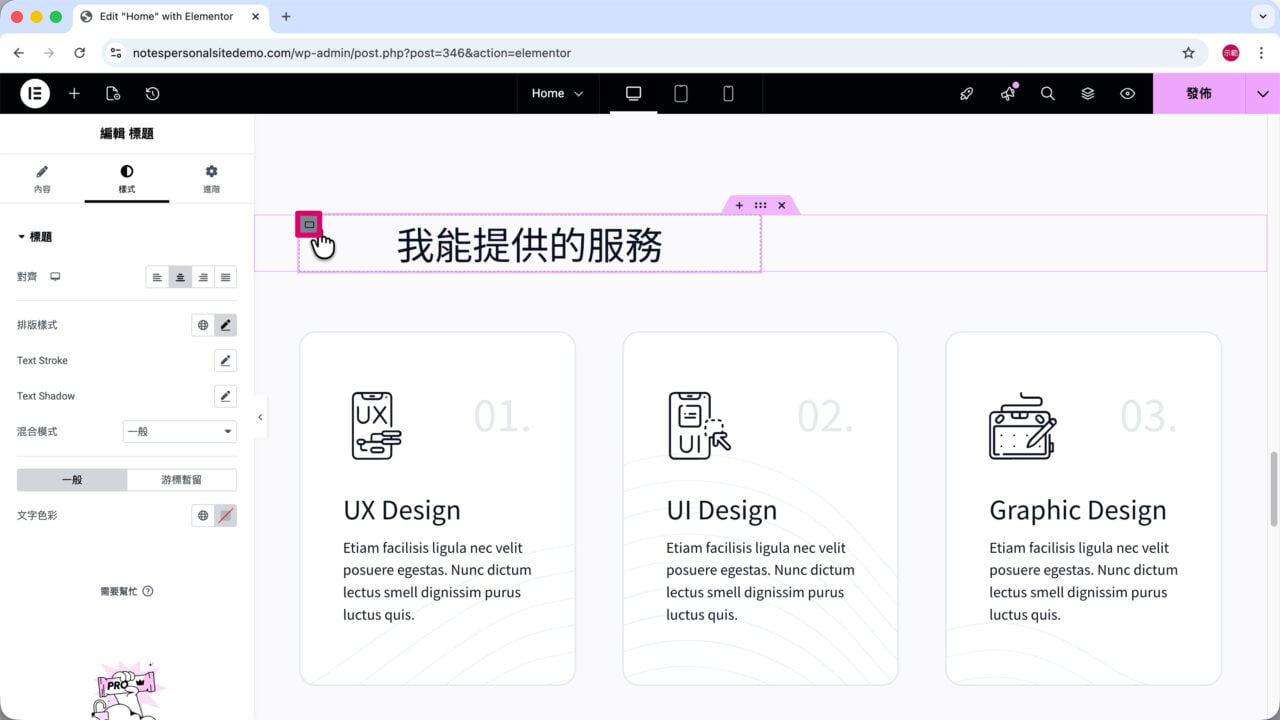Click the PRO upgrade promotion image
The height and width of the screenshot is (720, 1280).
pyautogui.click(x=127, y=690)
